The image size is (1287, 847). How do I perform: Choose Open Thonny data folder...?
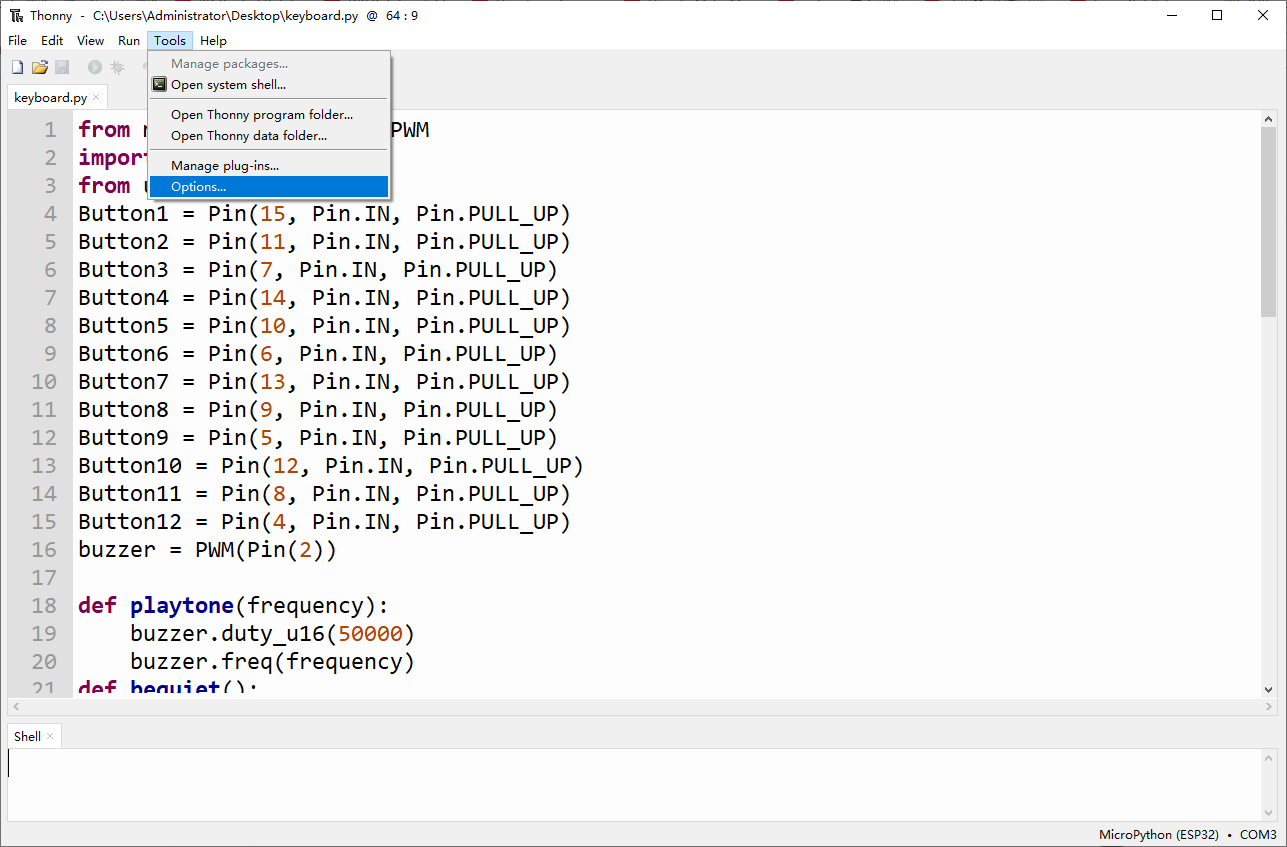[269, 136]
